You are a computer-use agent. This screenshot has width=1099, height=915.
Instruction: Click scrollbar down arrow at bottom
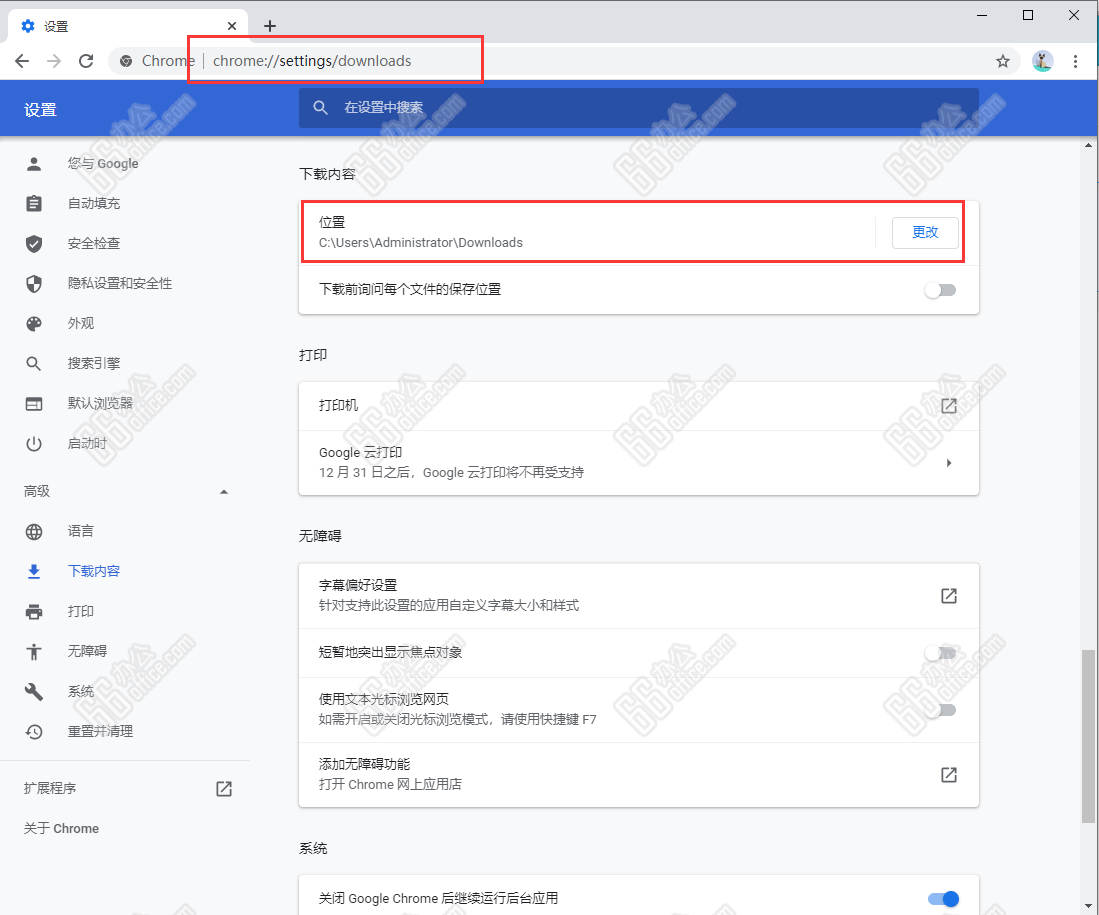[1088, 907]
